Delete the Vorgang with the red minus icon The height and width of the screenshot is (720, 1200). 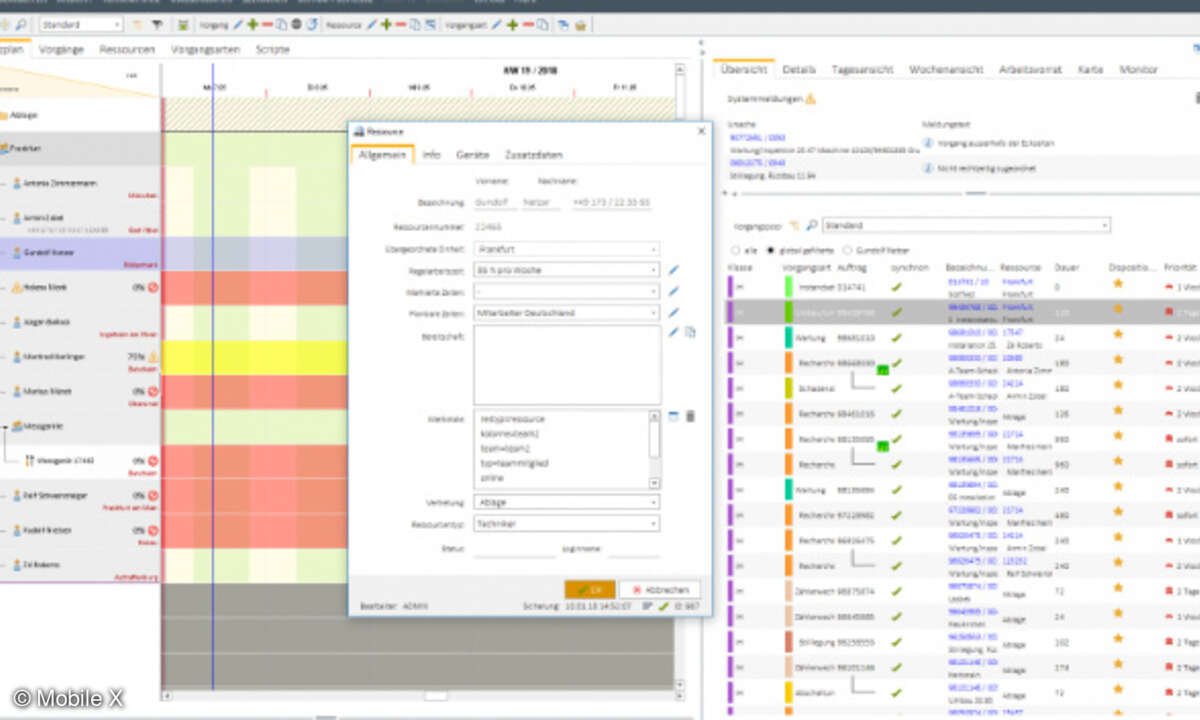(265, 24)
